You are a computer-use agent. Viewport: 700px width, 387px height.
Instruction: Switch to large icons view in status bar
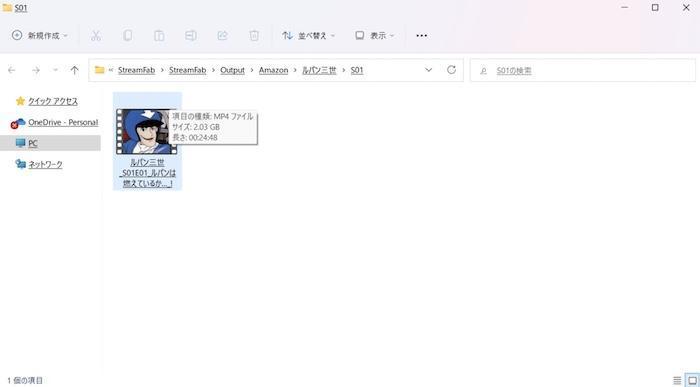click(x=692, y=380)
